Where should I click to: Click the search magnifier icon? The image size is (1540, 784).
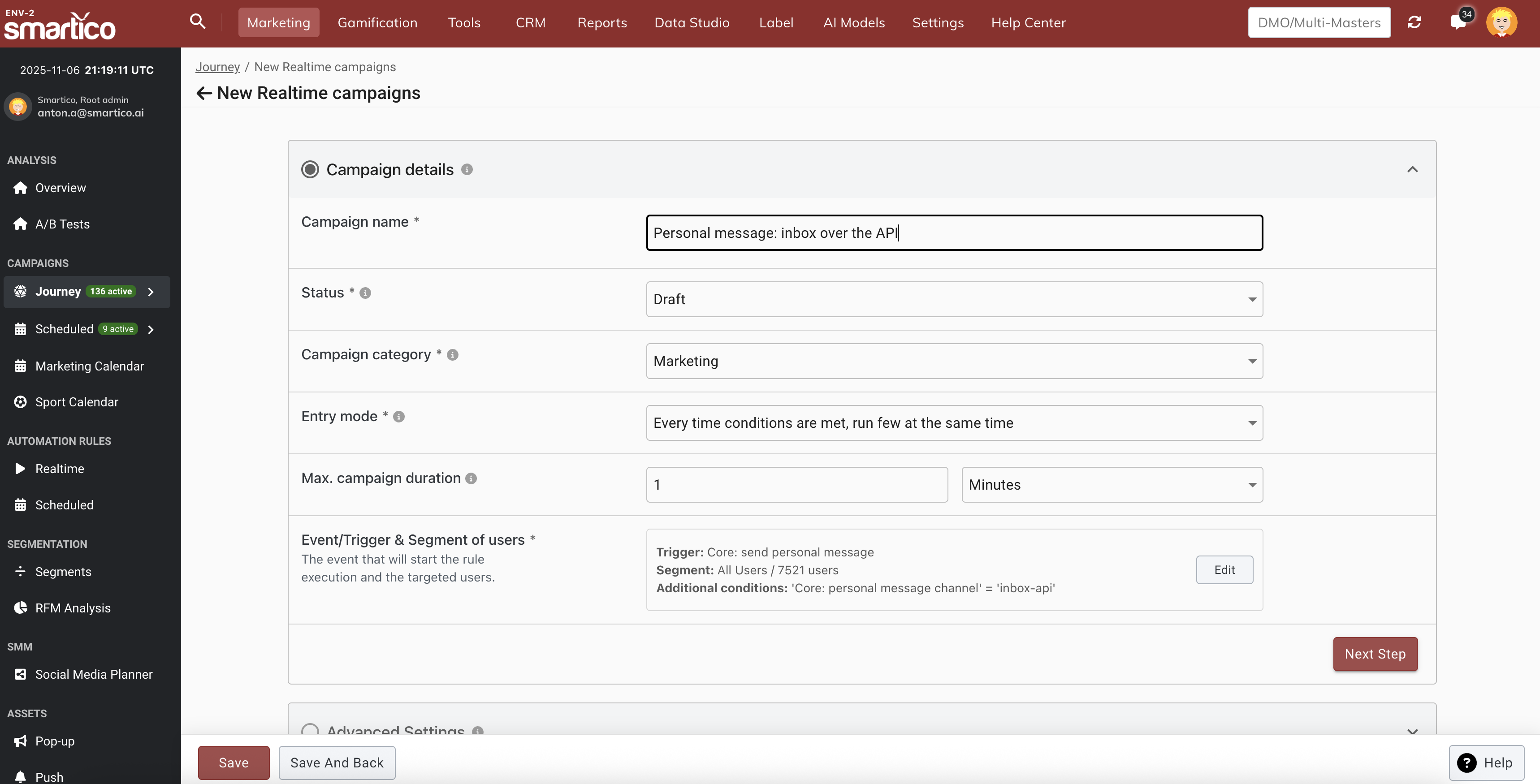[x=197, y=22]
